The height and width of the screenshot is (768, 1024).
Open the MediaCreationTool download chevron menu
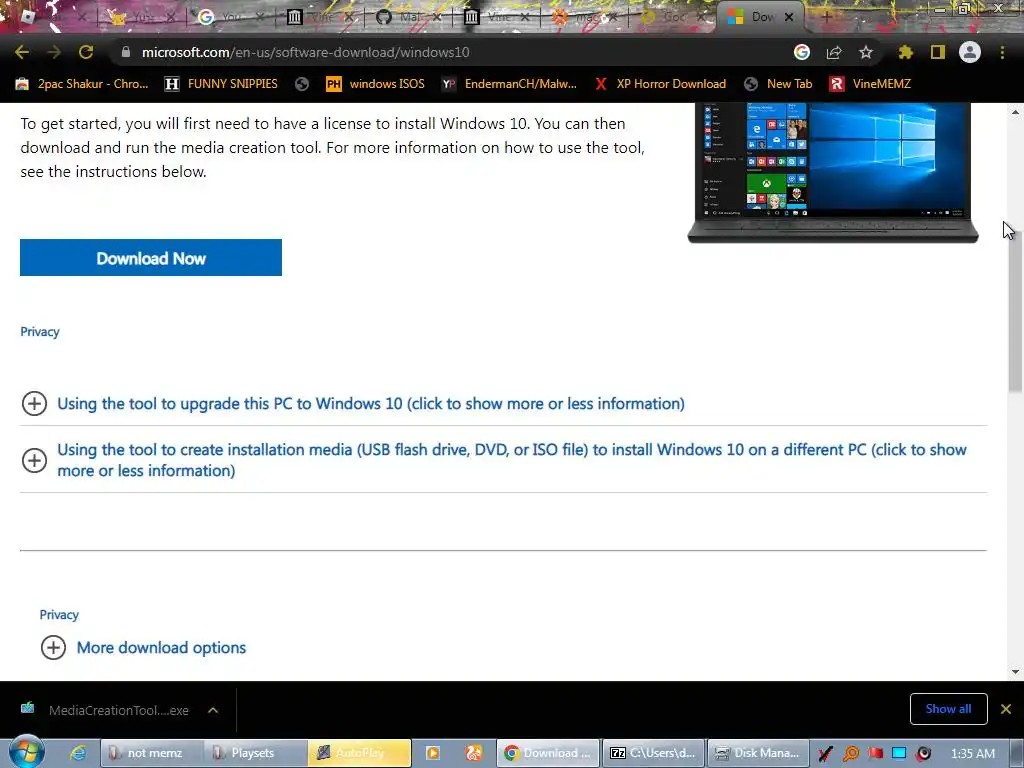coord(213,710)
